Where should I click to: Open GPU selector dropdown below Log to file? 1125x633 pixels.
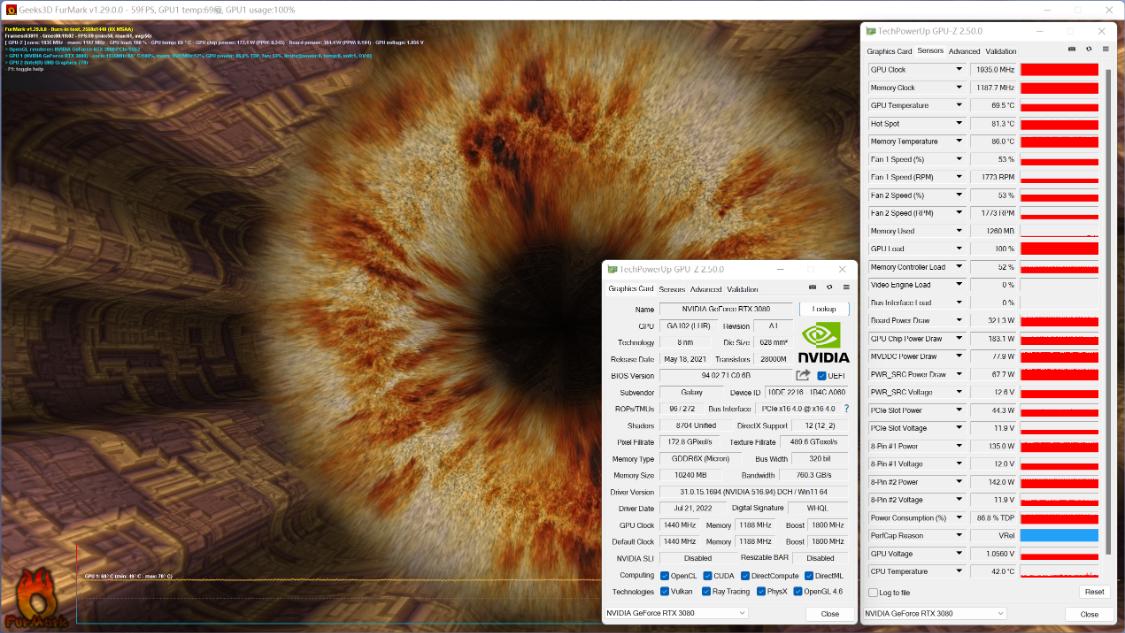coord(934,613)
